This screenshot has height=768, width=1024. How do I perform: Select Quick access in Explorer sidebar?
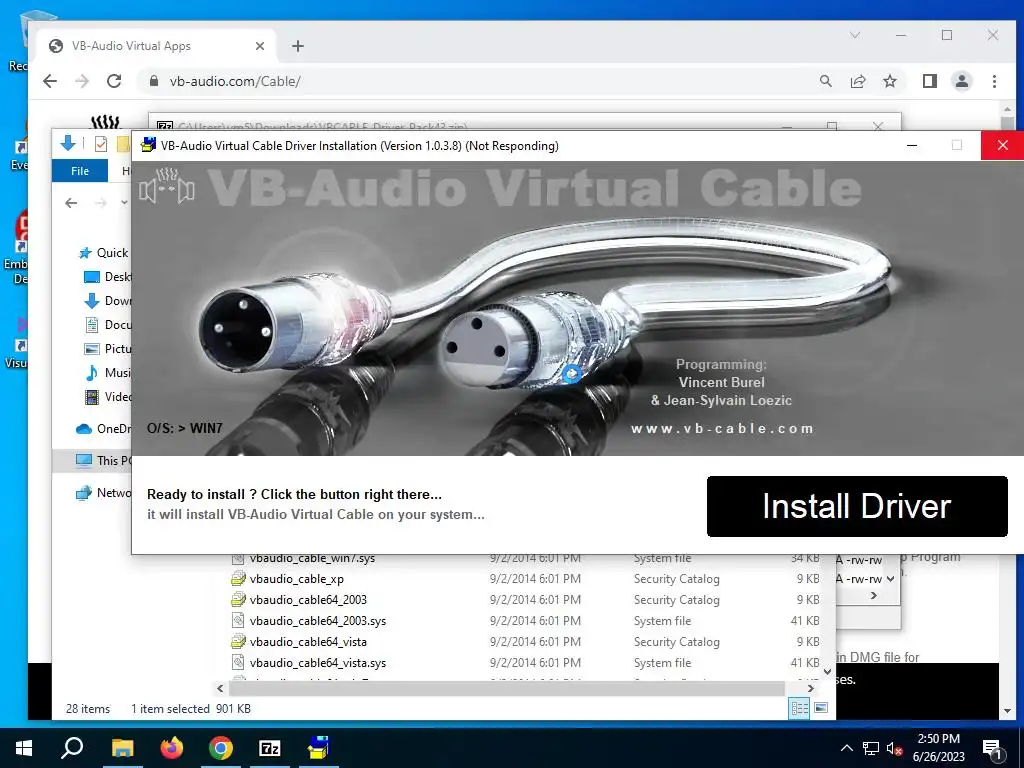click(x=104, y=253)
